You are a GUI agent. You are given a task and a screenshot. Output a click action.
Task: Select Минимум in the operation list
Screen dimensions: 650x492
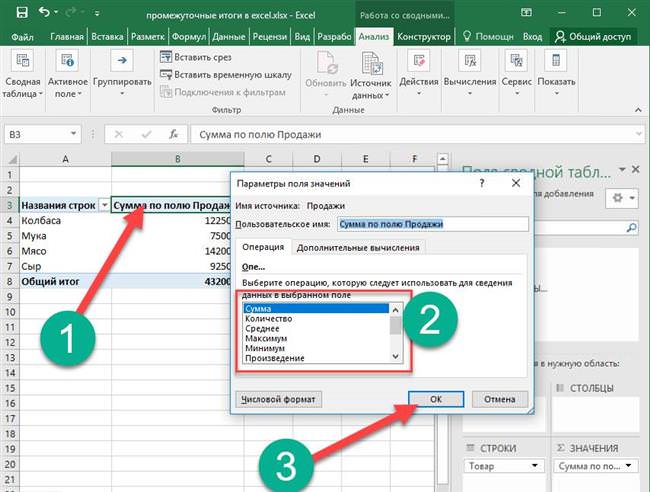point(316,348)
